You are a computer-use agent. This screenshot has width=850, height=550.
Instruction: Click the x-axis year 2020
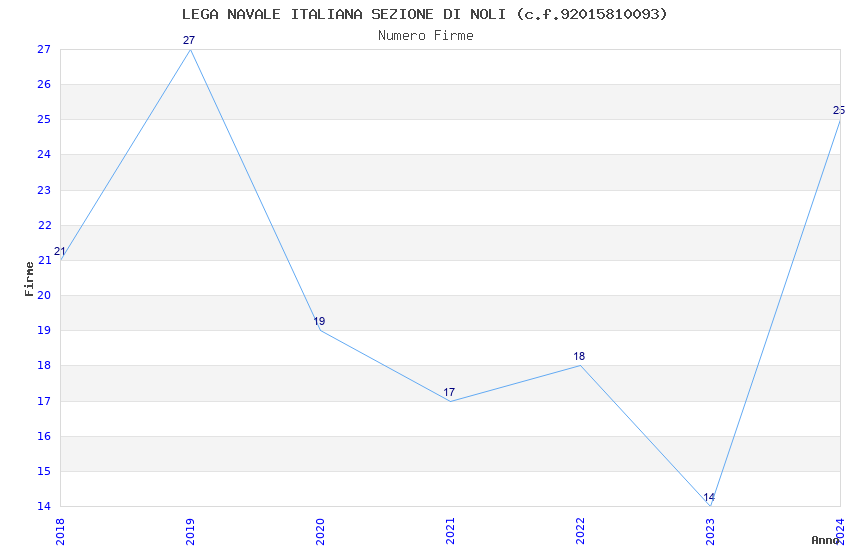point(320,531)
